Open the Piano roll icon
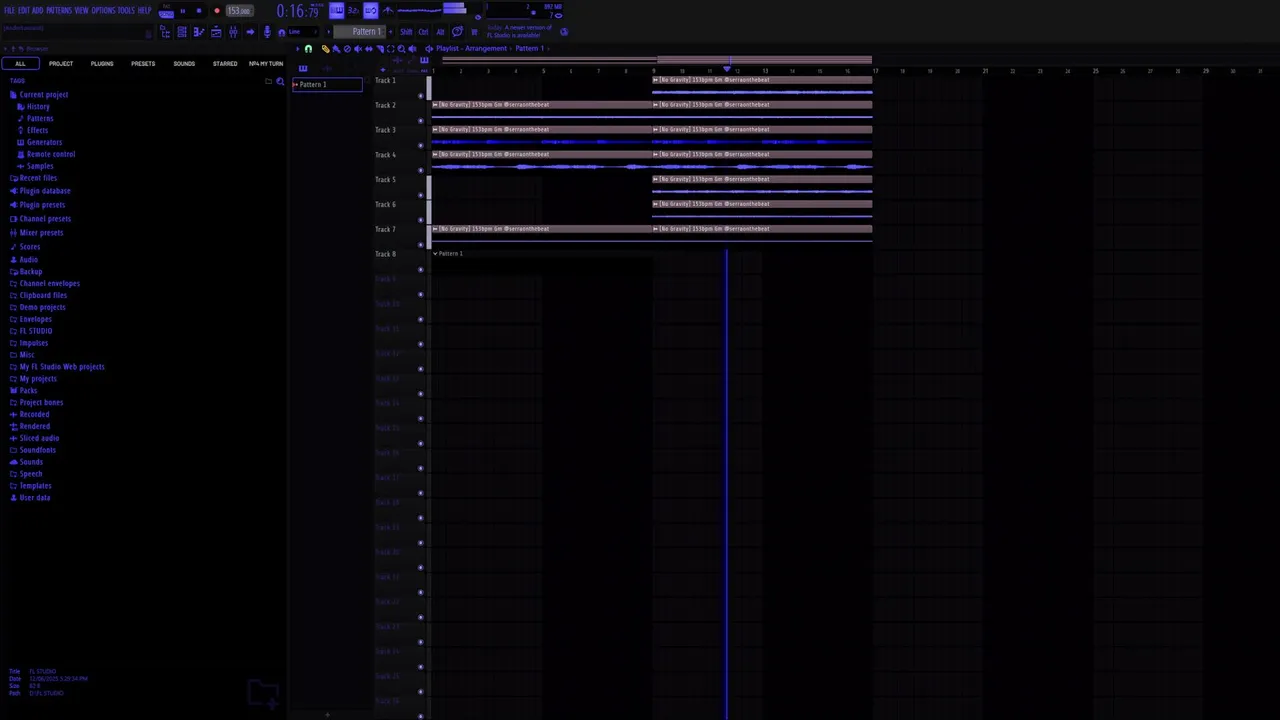This screenshot has height=720, width=1280. 199,32
